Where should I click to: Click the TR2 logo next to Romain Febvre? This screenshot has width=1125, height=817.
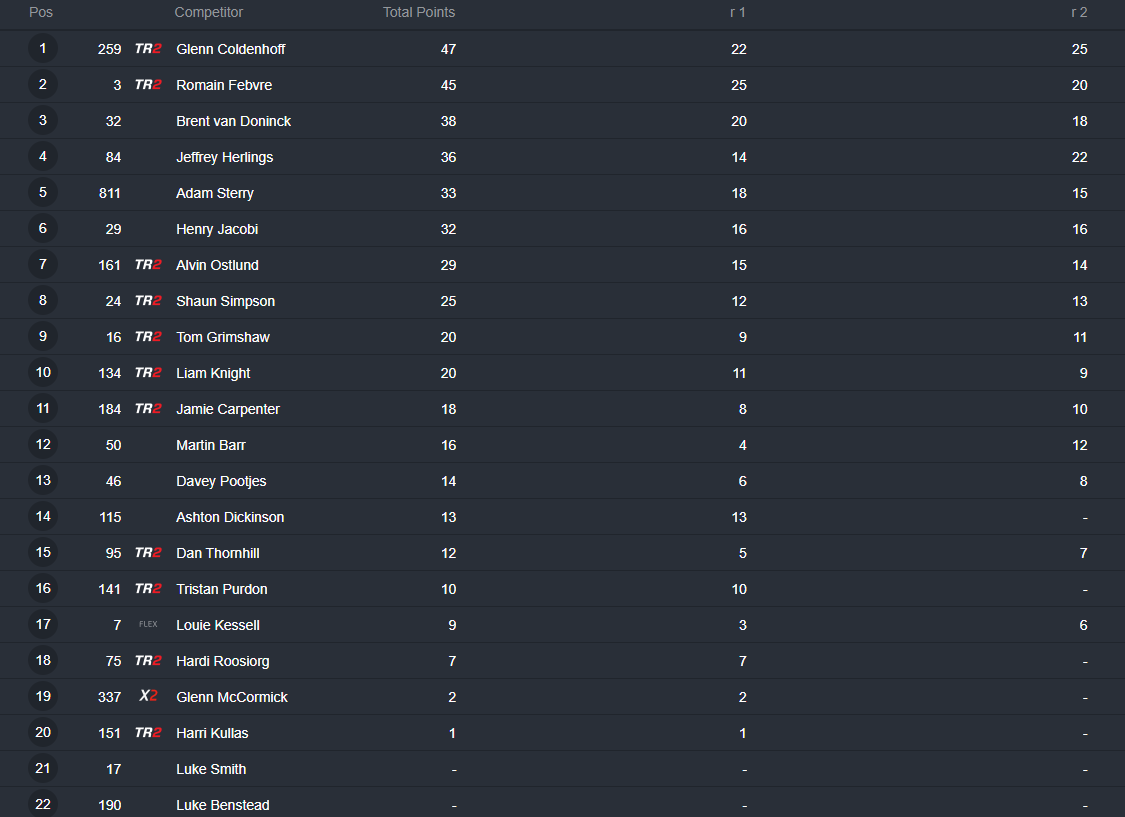[x=148, y=85]
